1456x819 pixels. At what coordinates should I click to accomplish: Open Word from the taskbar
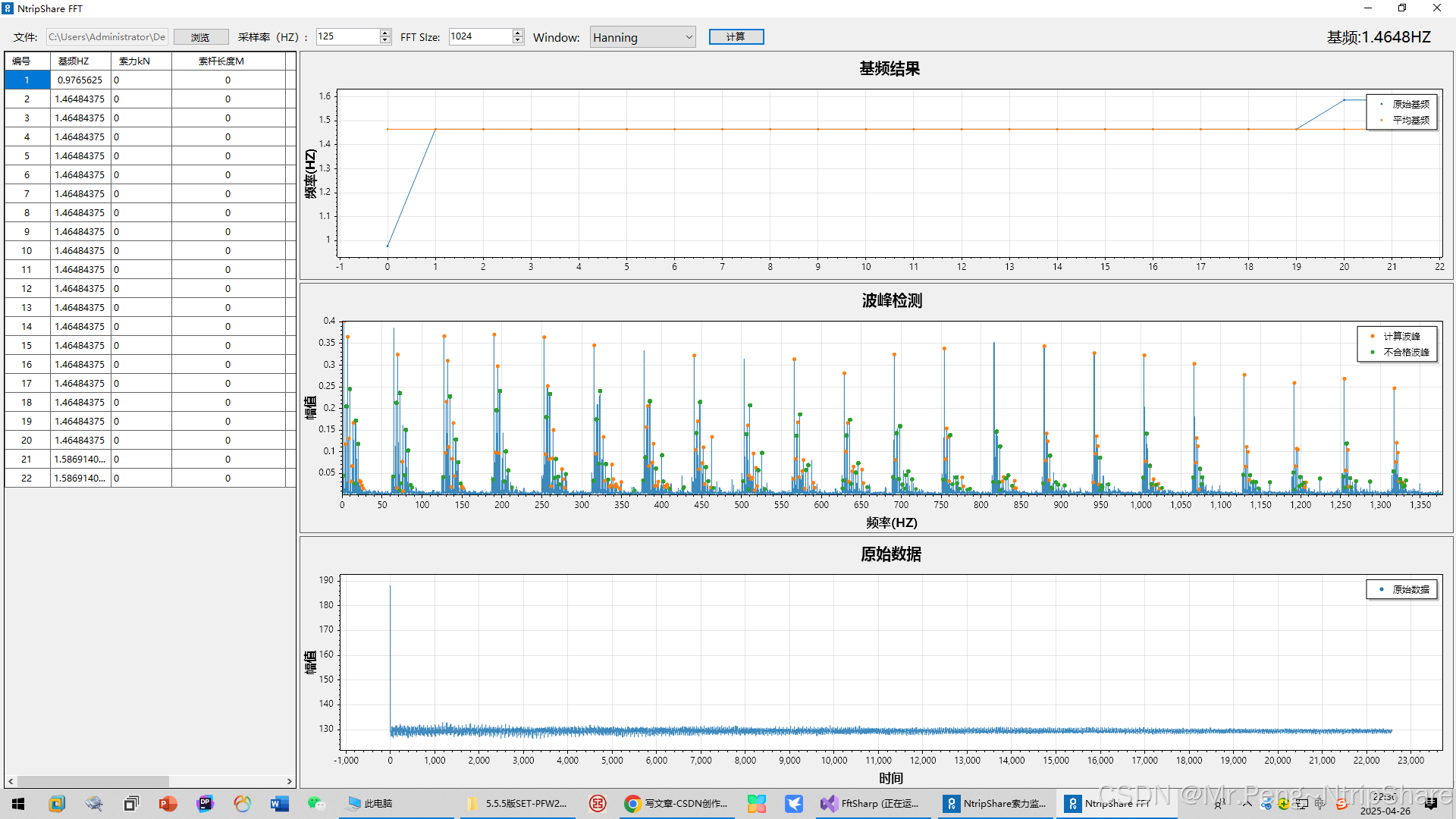(x=279, y=804)
